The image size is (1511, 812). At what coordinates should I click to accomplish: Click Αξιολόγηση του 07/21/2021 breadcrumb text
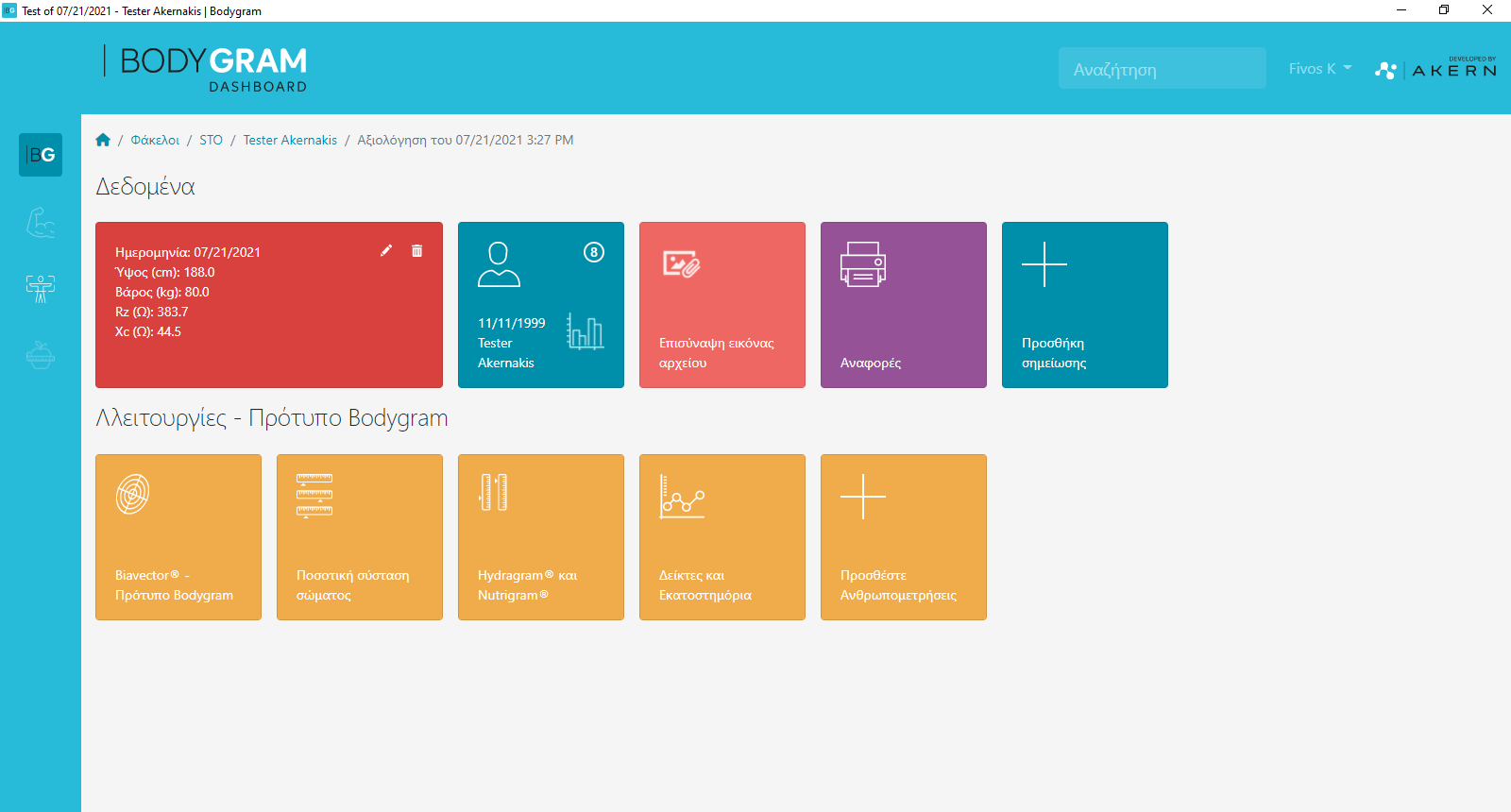466,140
